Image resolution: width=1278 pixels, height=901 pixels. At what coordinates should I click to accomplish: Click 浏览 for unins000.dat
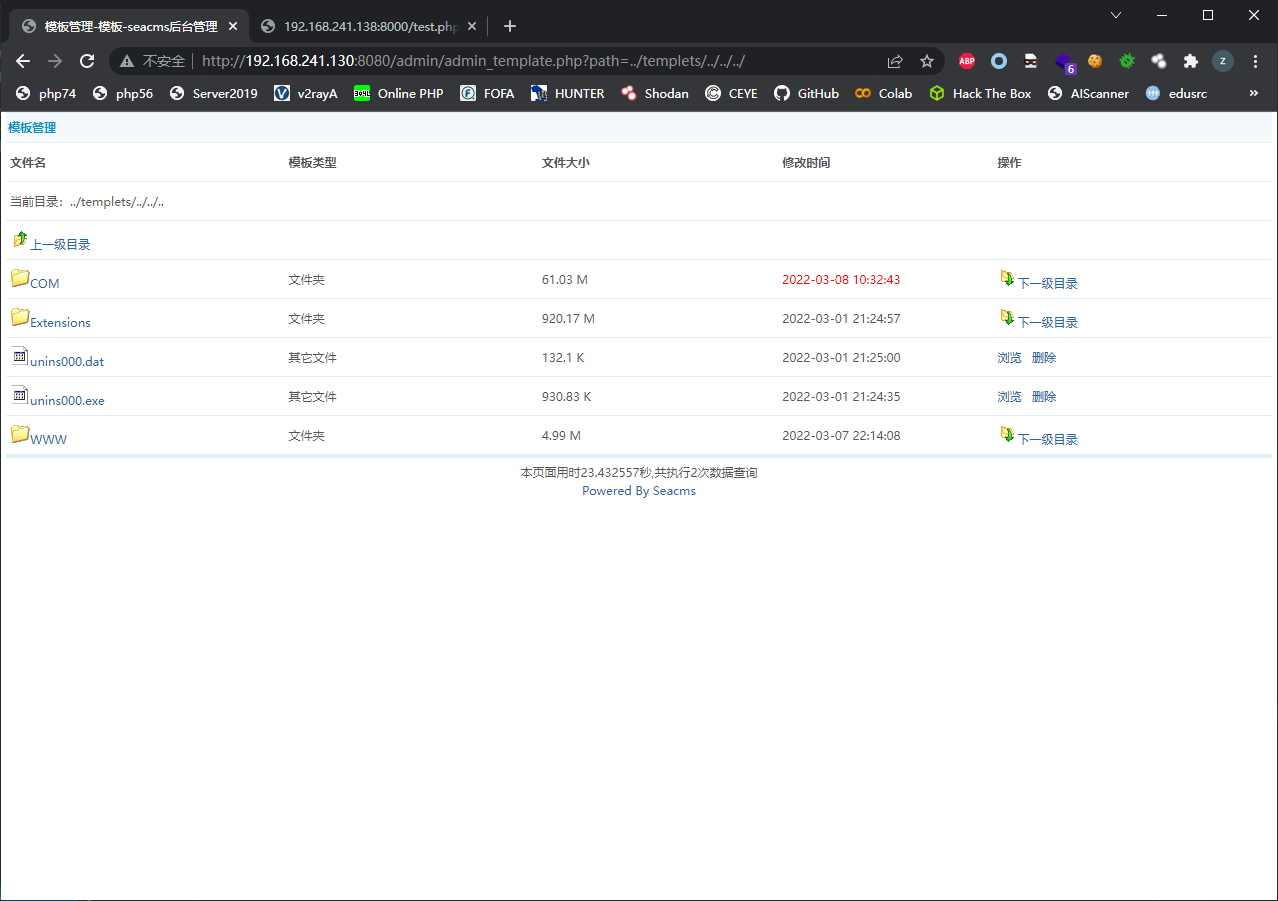1009,357
